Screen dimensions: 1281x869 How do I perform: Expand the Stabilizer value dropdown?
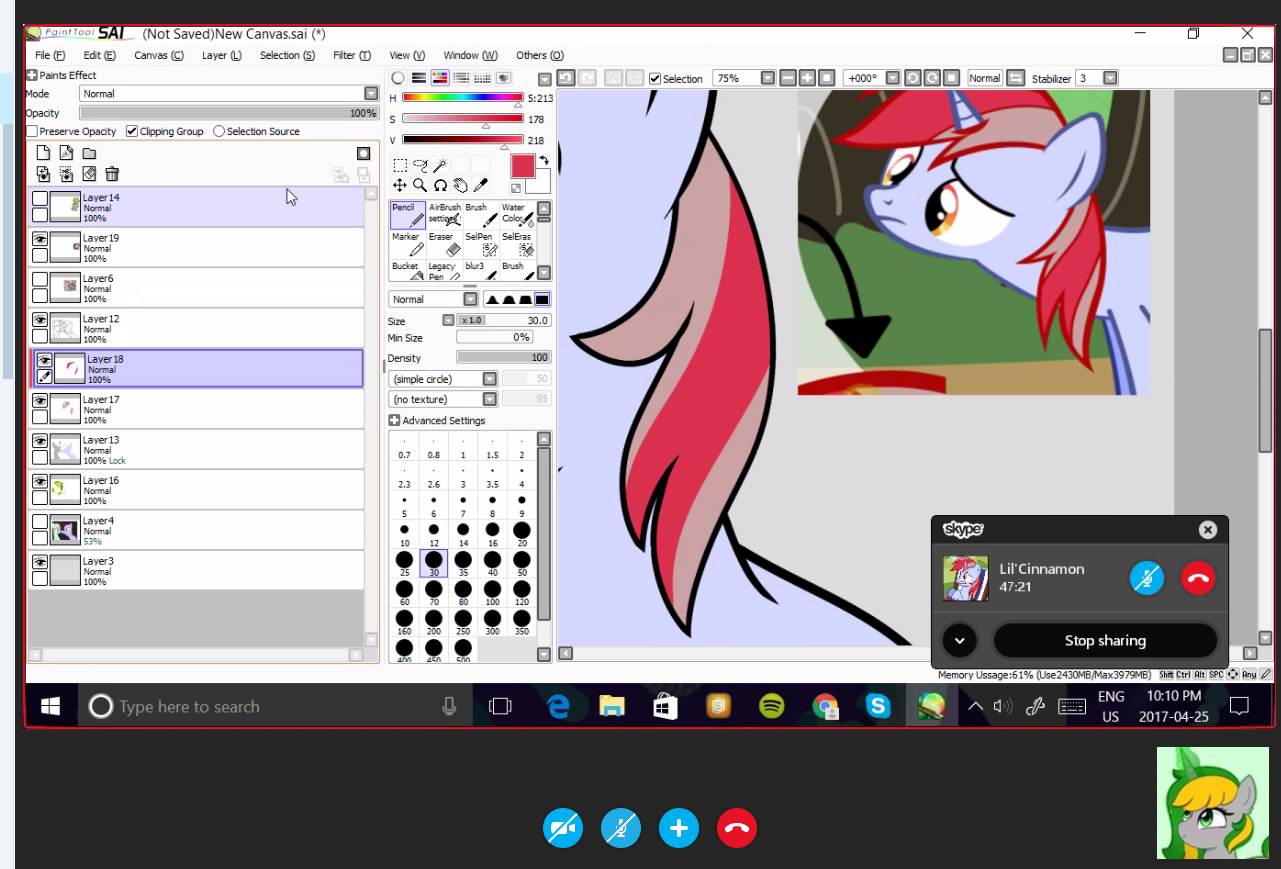[x=1110, y=78]
